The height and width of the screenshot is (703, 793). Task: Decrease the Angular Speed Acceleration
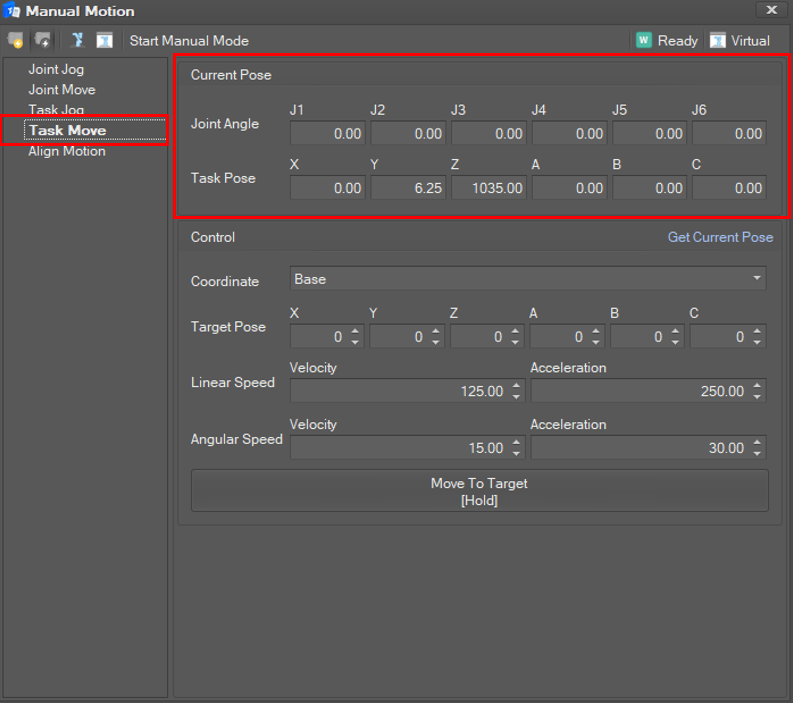(x=757, y=454)
